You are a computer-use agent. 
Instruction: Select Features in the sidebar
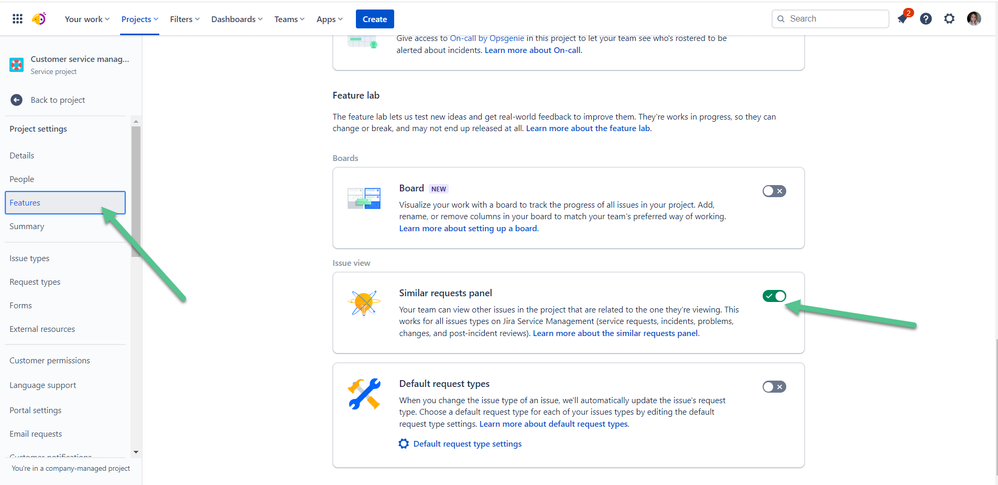click(x=66, y=202)
